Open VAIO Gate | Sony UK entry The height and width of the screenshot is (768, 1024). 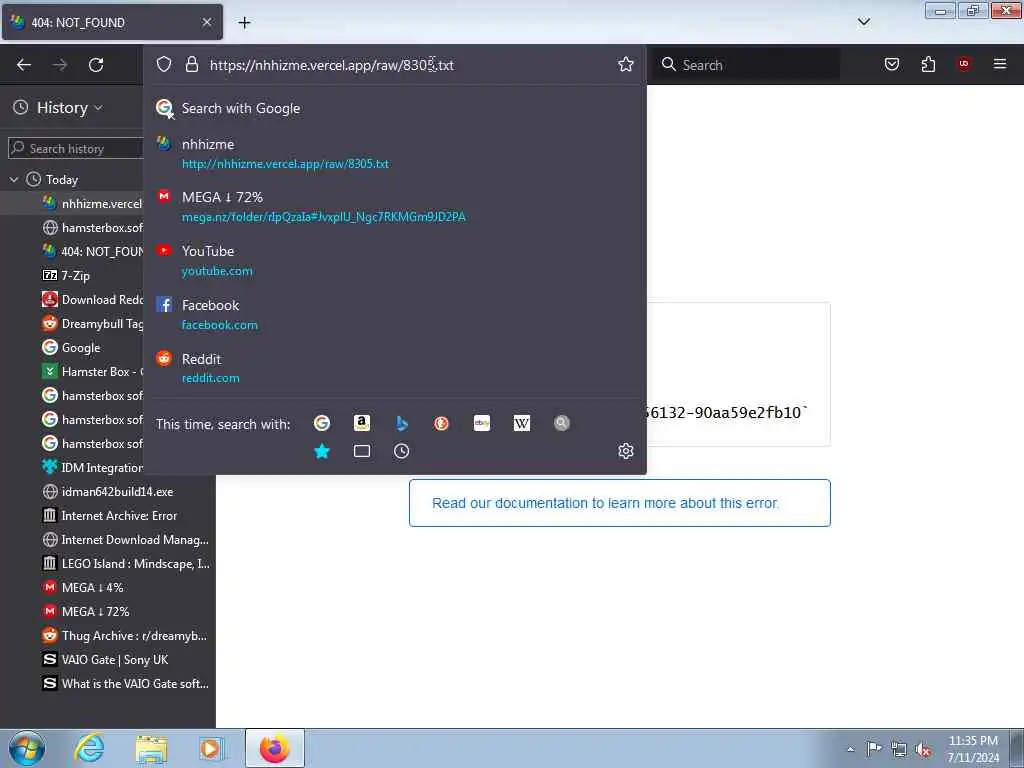[x=105, y=660]
